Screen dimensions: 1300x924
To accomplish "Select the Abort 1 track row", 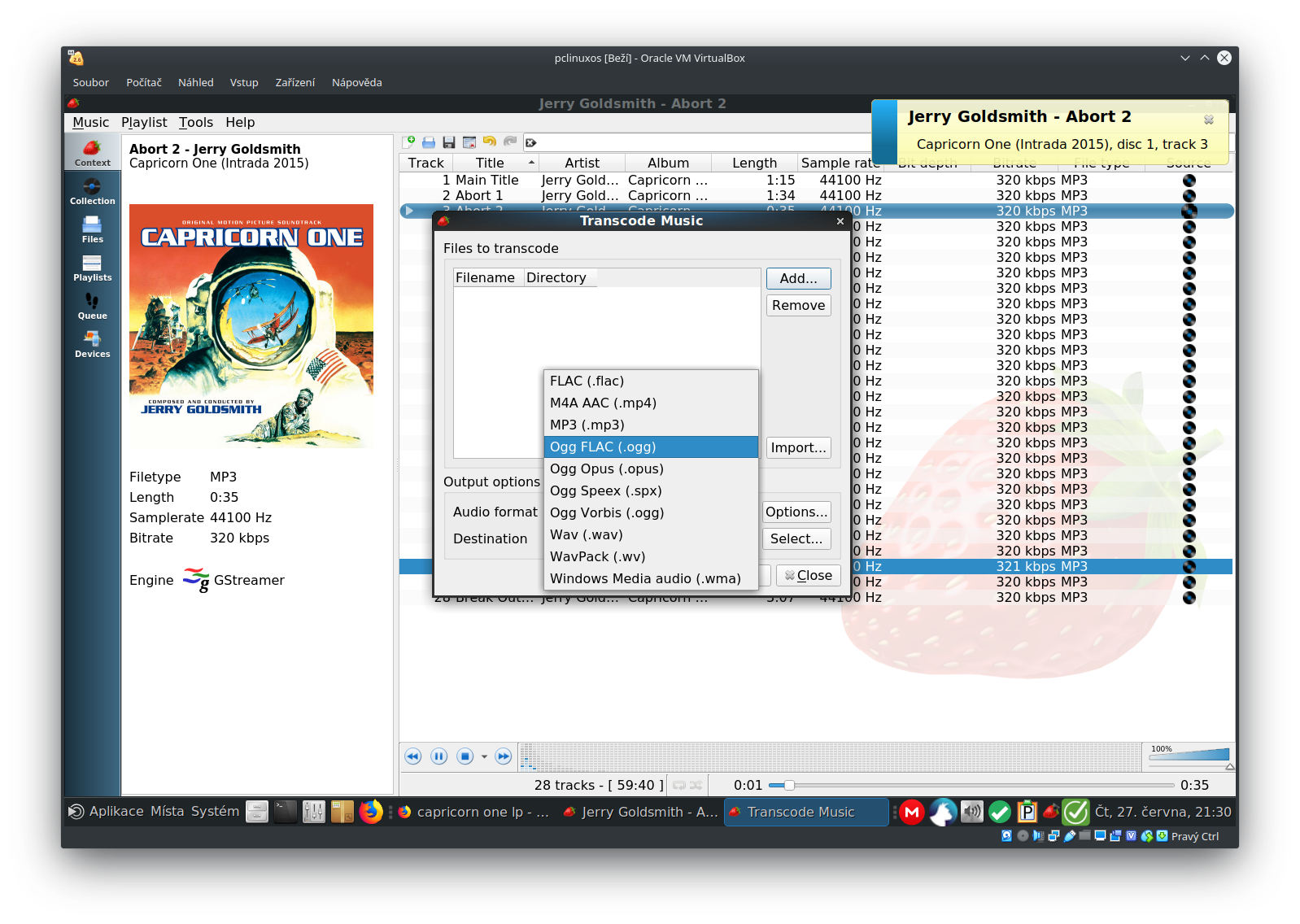I will pyautogui.click(x=816, y=196).
